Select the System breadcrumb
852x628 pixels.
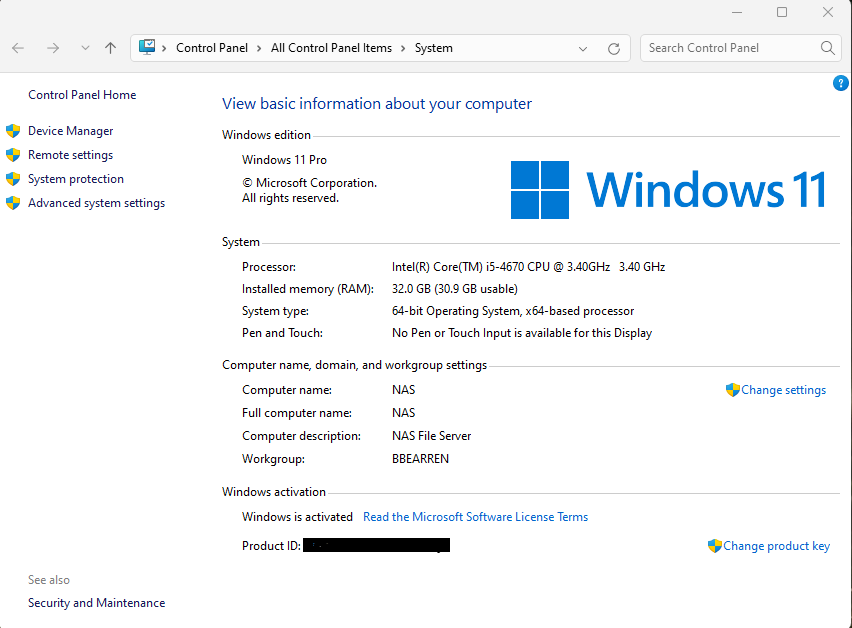tap(434, 48)
